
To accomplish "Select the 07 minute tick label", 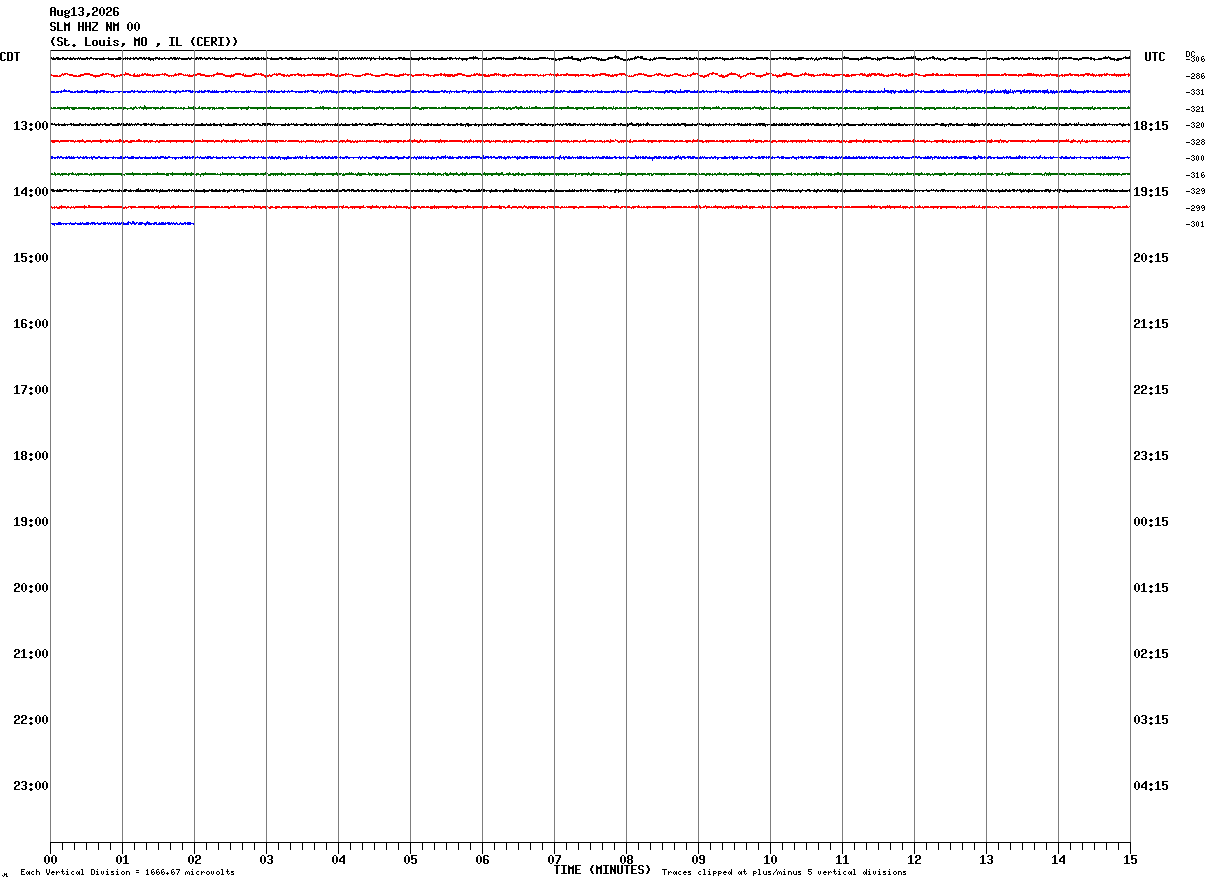I will [x=554, y=859].
